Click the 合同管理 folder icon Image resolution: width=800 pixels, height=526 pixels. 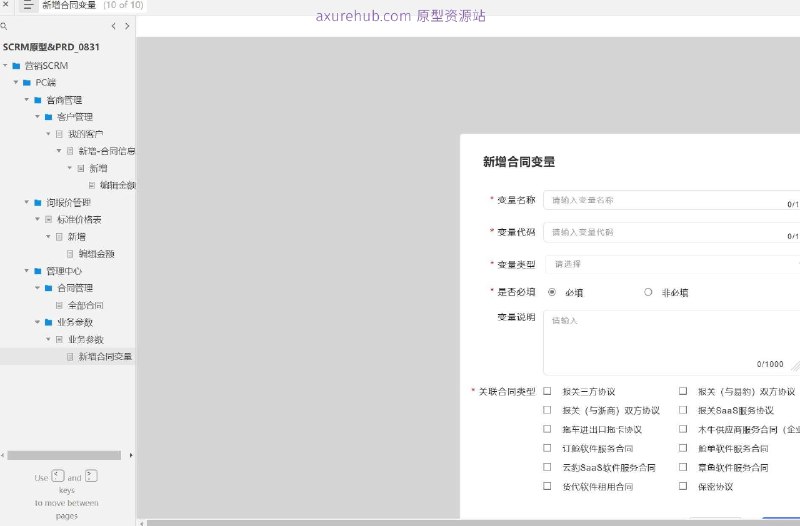click(x=48, y=288)
